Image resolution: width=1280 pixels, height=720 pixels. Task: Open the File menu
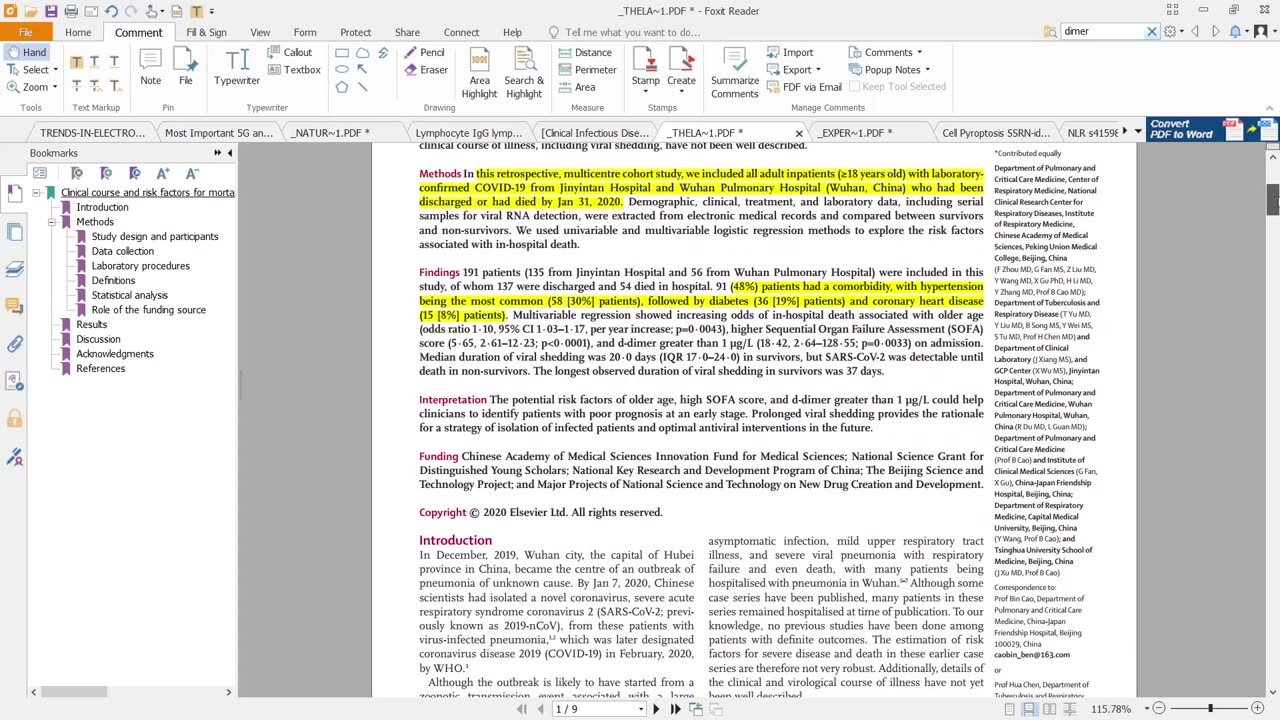(x=25, y=32)
